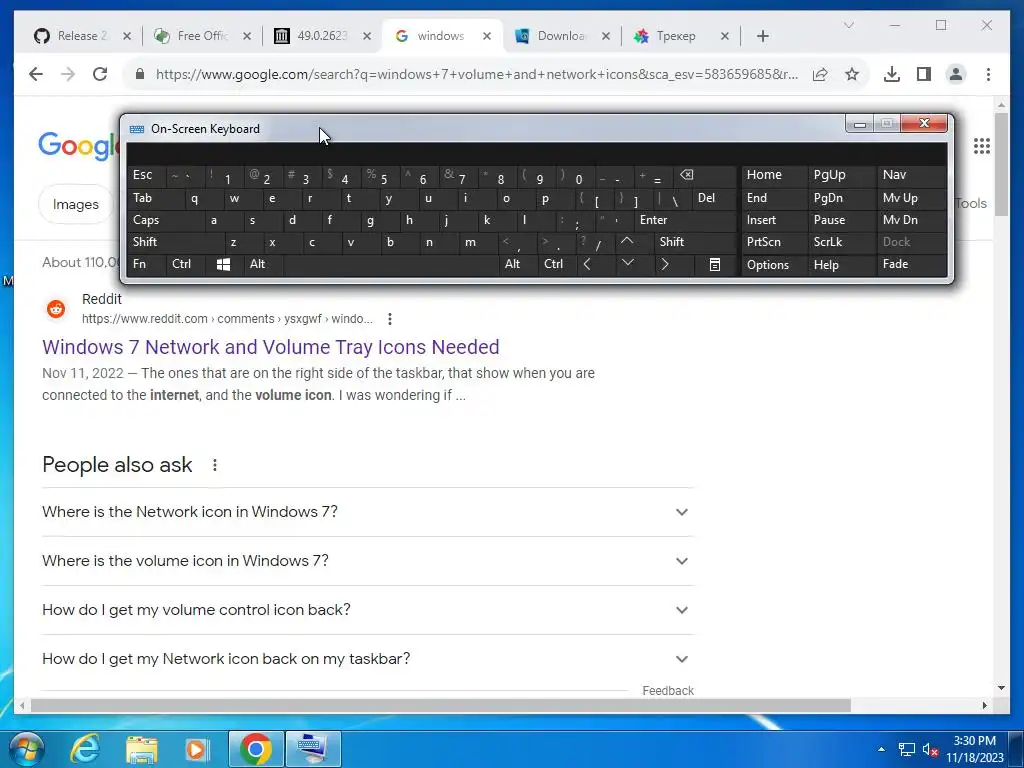Open the Chrome profile avatar
Image resolution: width=1024 pixels, height=768 pixels.
(x=955, y=74)
